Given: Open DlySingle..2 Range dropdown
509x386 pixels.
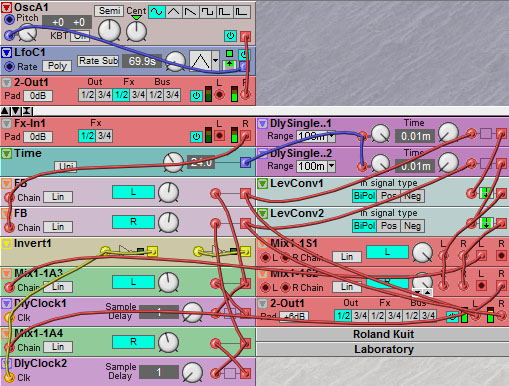Looking at the screenshot, I should tap(331, 166).
